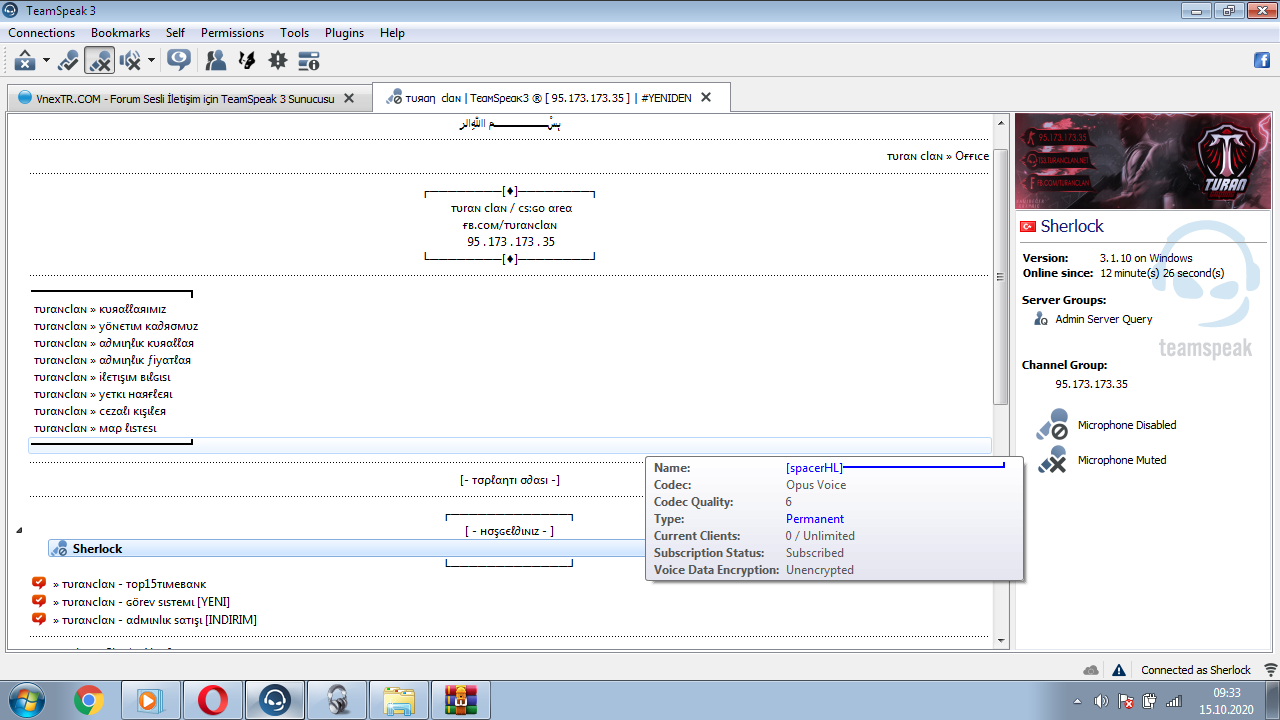Close the Turan Clan server tab
This screenshot has width=1280, height=720.
[x=706, y=98]
